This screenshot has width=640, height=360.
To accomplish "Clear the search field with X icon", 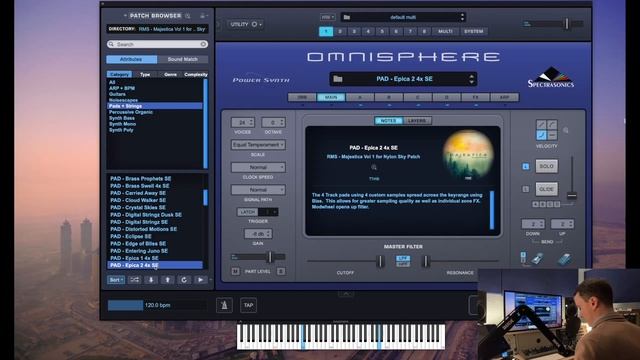I will pos(203,44).
